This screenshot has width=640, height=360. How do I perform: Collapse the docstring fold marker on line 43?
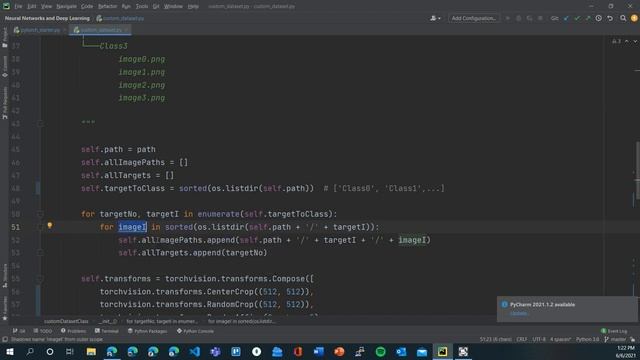pos(40,123)
